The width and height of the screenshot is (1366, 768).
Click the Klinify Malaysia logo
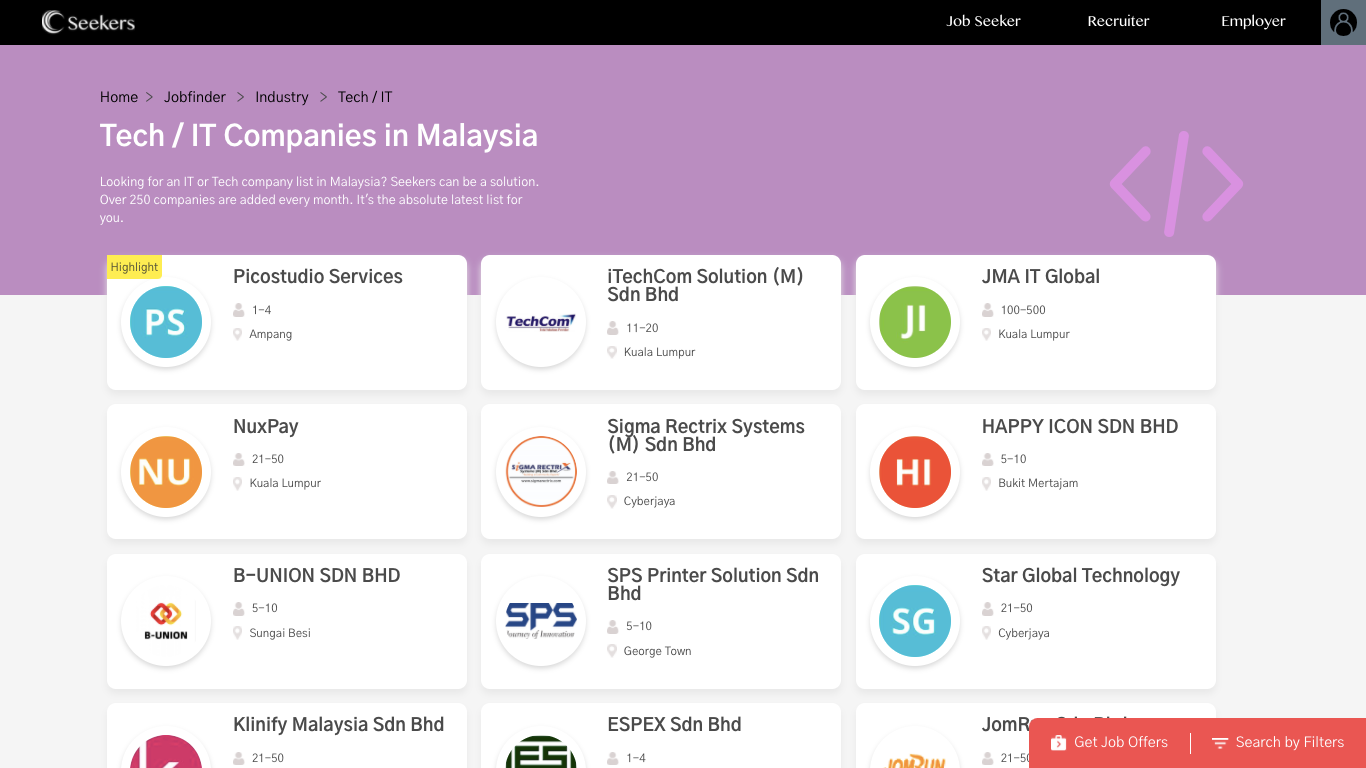(x=166, y=750)
